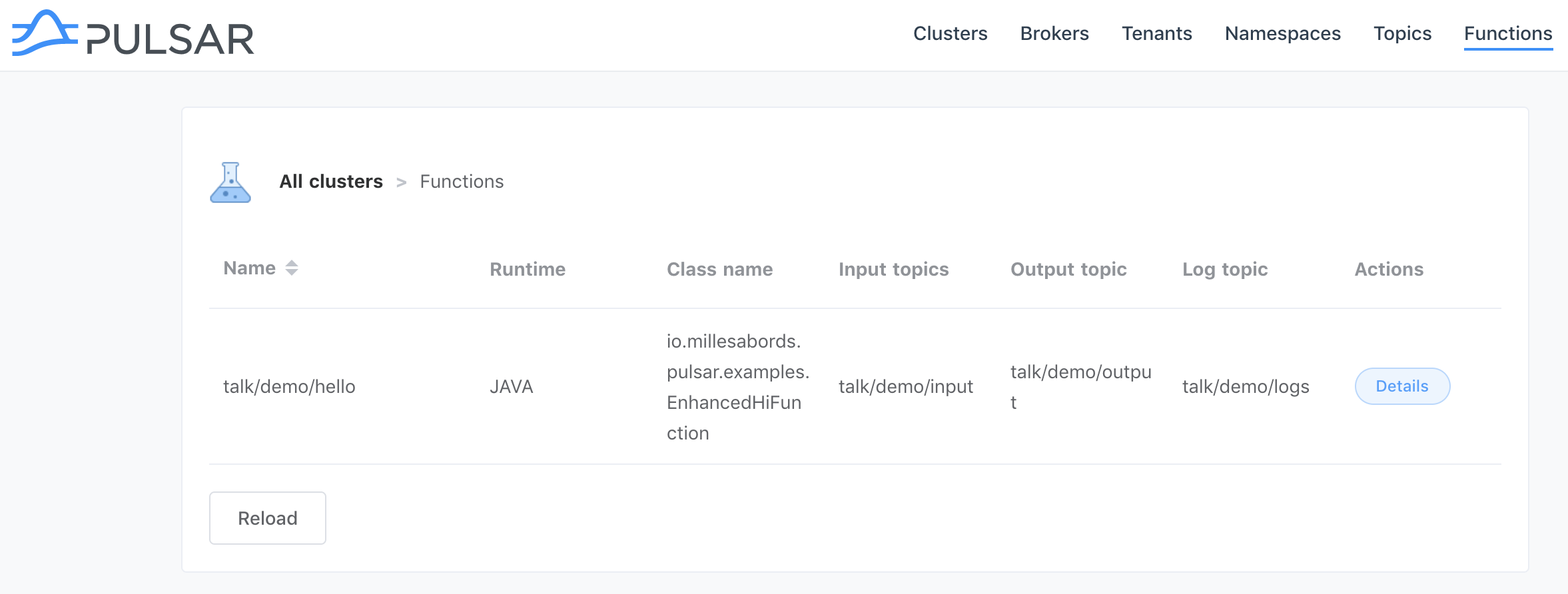
Task: Click the Name column header
Action: (250, 268)
